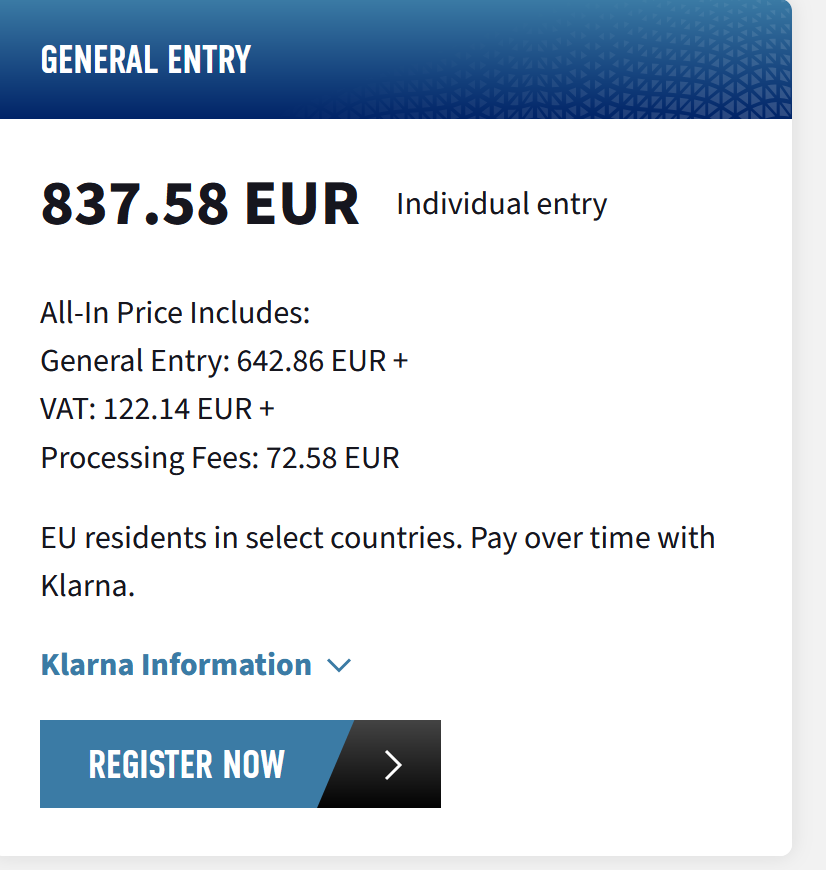Click the EU residents sentence

[x=252, y=538]
